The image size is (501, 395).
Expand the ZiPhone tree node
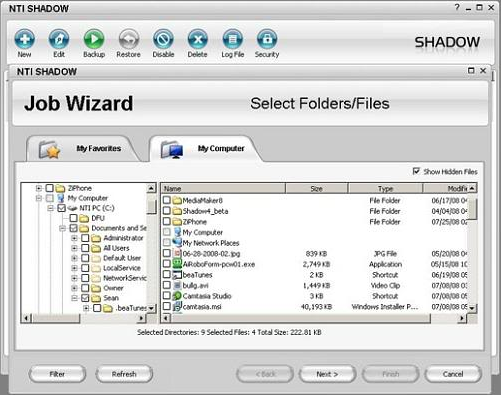[39, 188]
